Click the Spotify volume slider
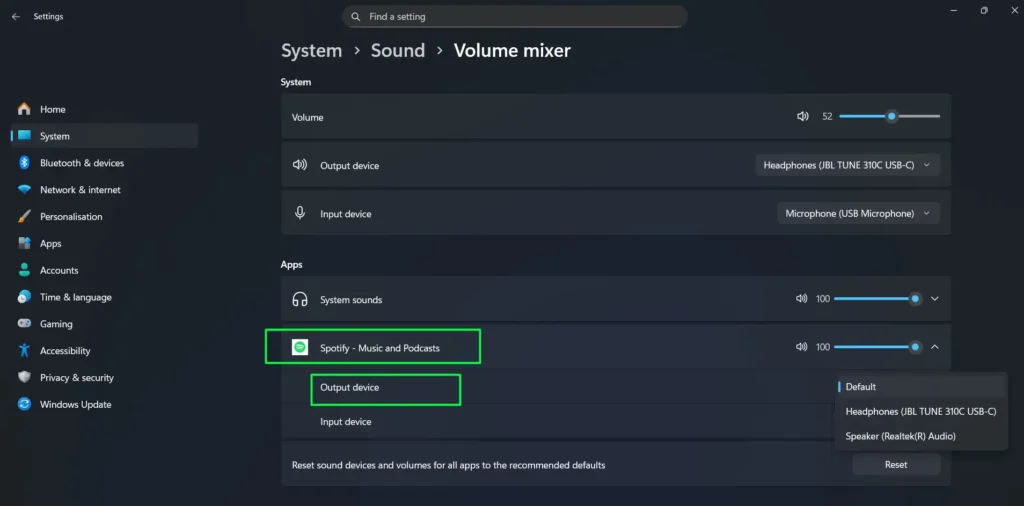The image size is (1024, 506). 877,347
